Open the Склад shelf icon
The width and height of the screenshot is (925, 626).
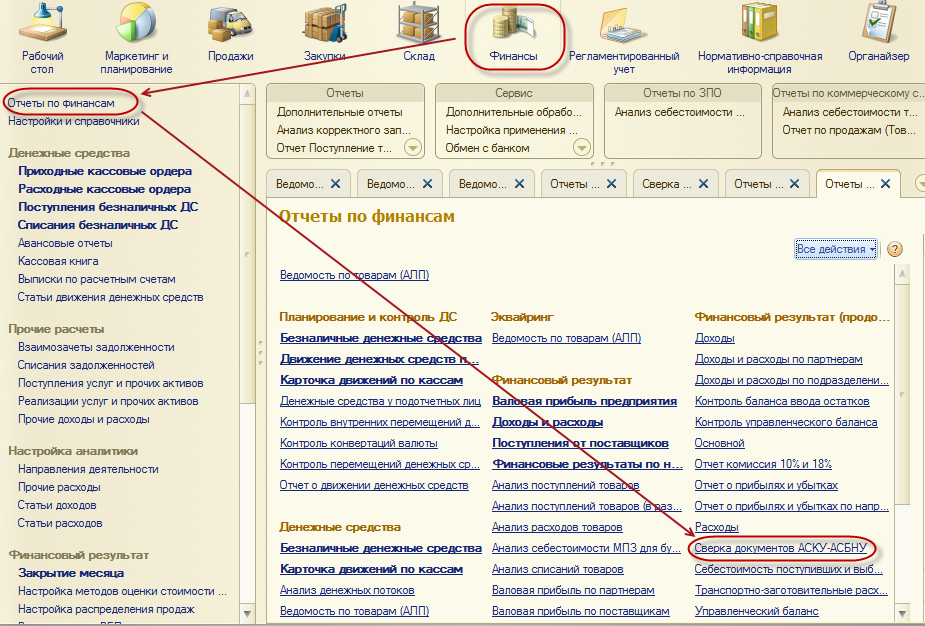coord(419,24)
